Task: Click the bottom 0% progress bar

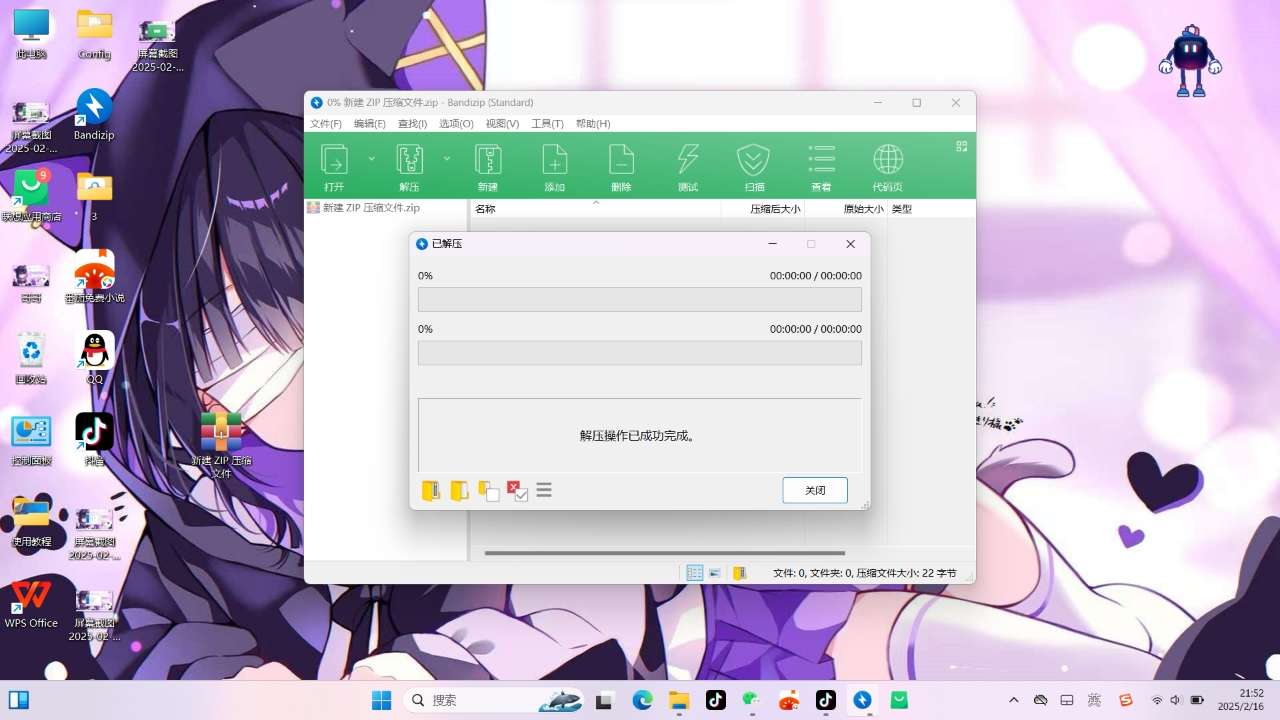Action: 640,353
